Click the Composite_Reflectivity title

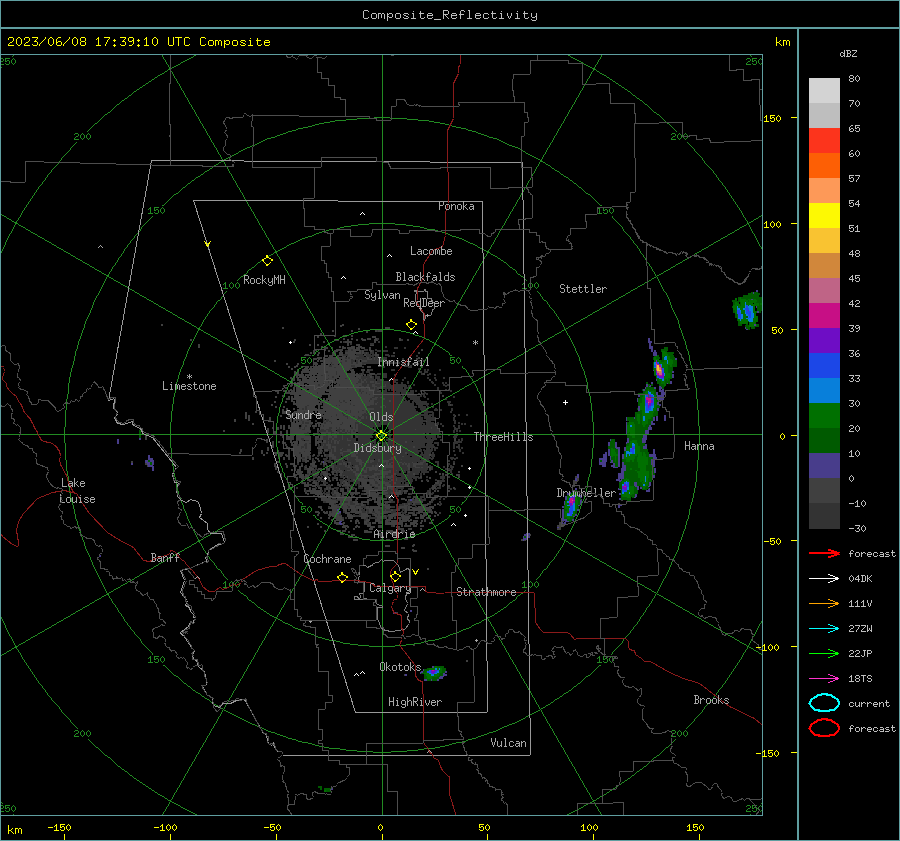[450, 15]
